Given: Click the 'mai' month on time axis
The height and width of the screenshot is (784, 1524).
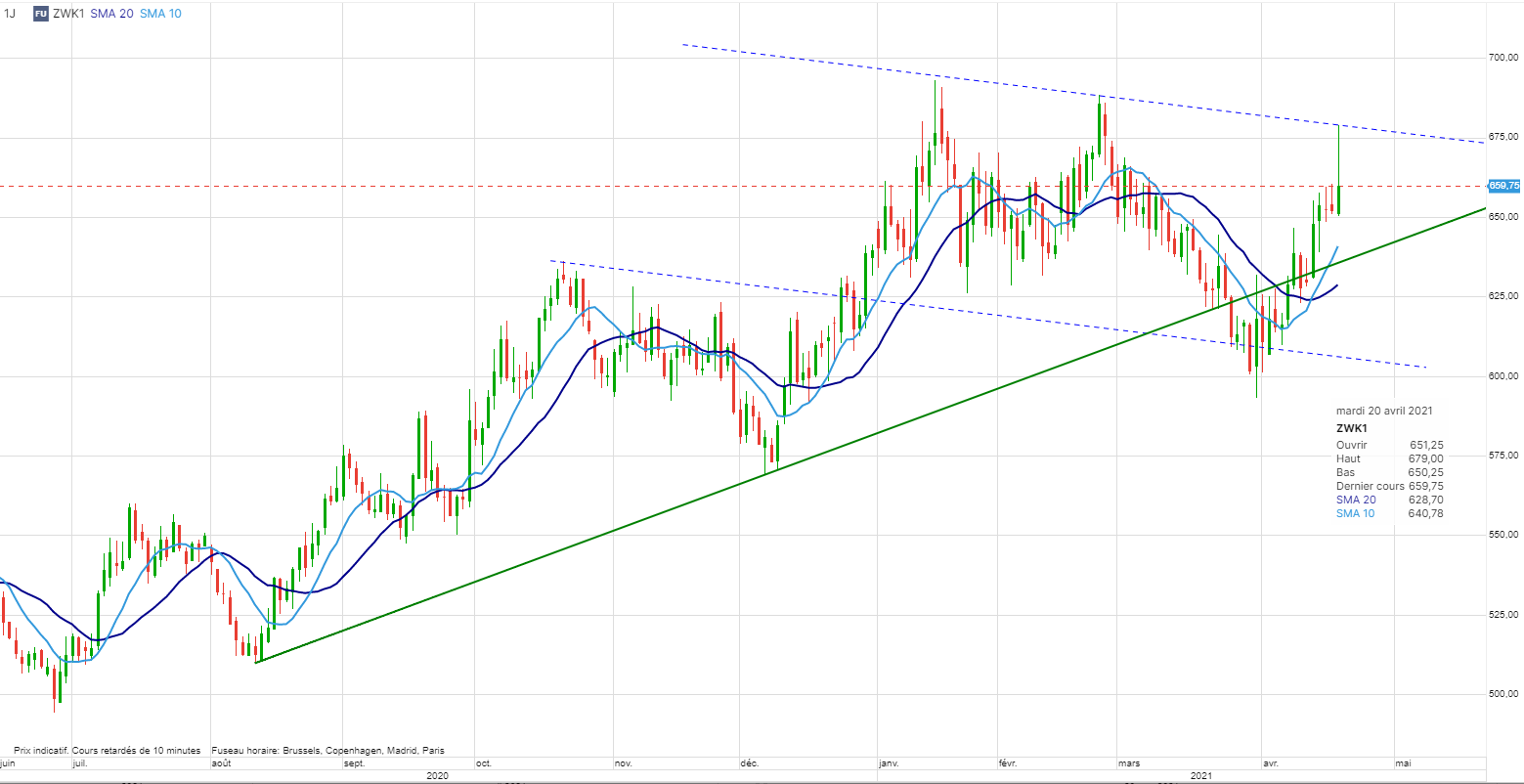Looking at the screenshot, I should (x=1403, y=762).
